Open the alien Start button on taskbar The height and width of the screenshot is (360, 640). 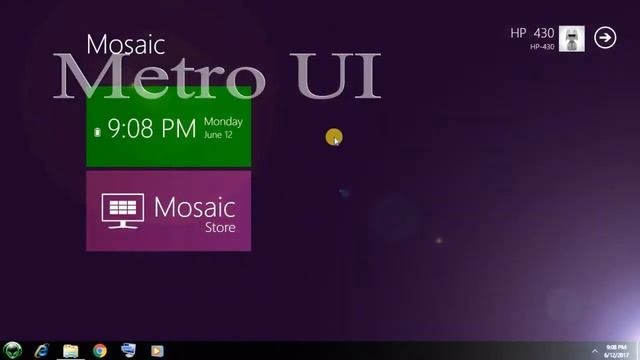13,351
